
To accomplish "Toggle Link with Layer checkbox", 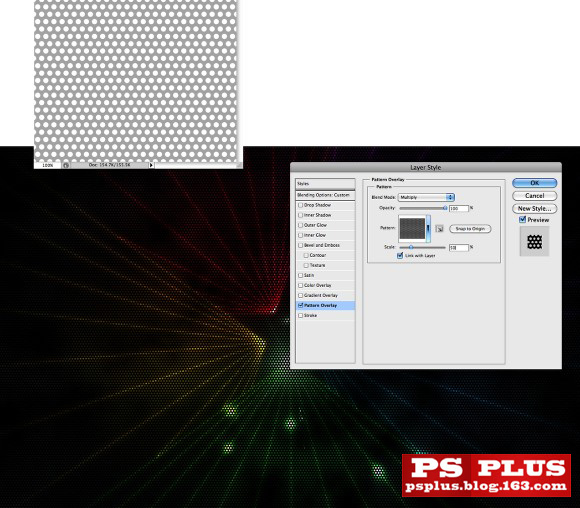I will (400, 255).
